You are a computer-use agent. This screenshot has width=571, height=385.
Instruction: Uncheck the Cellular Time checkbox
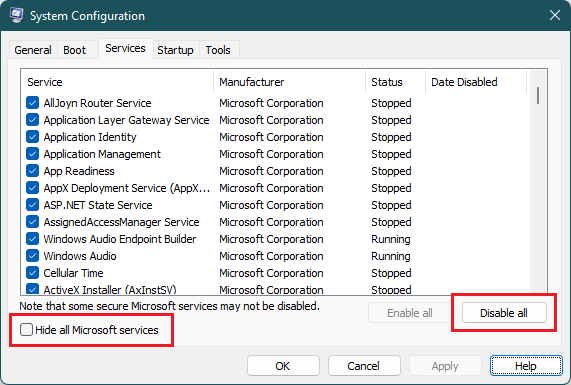32,273
